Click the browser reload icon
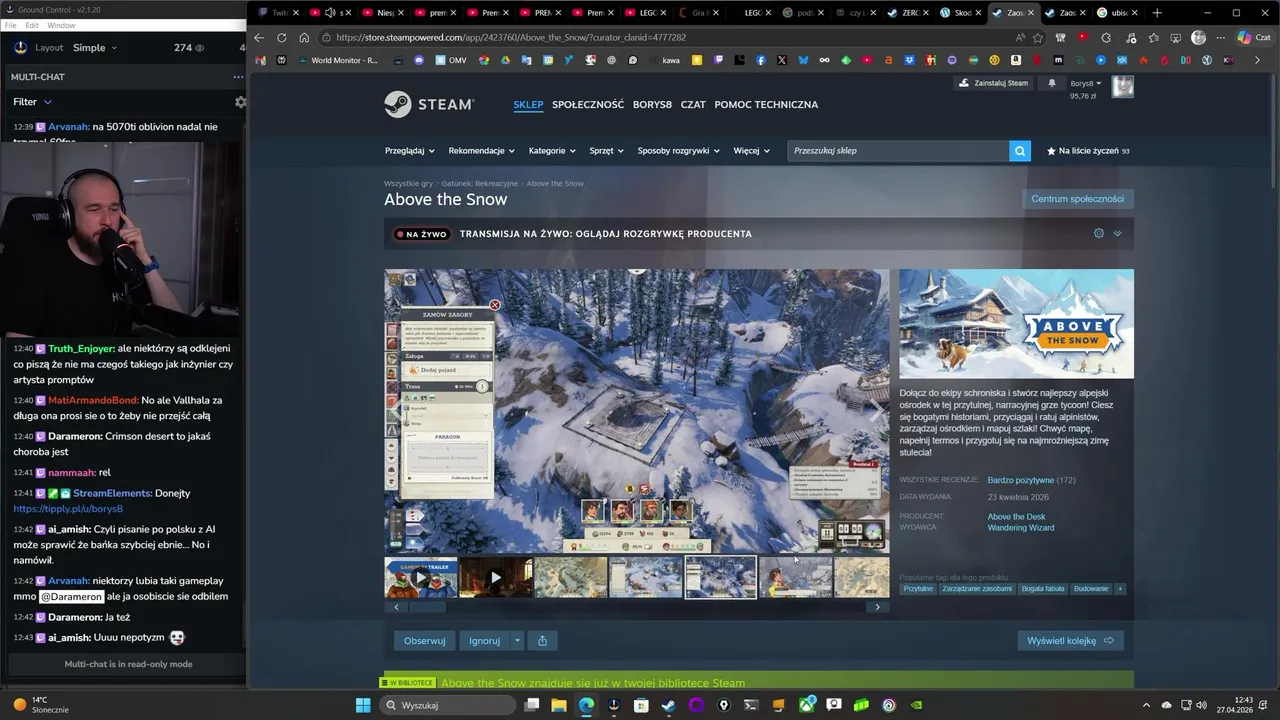 (282, 37)
